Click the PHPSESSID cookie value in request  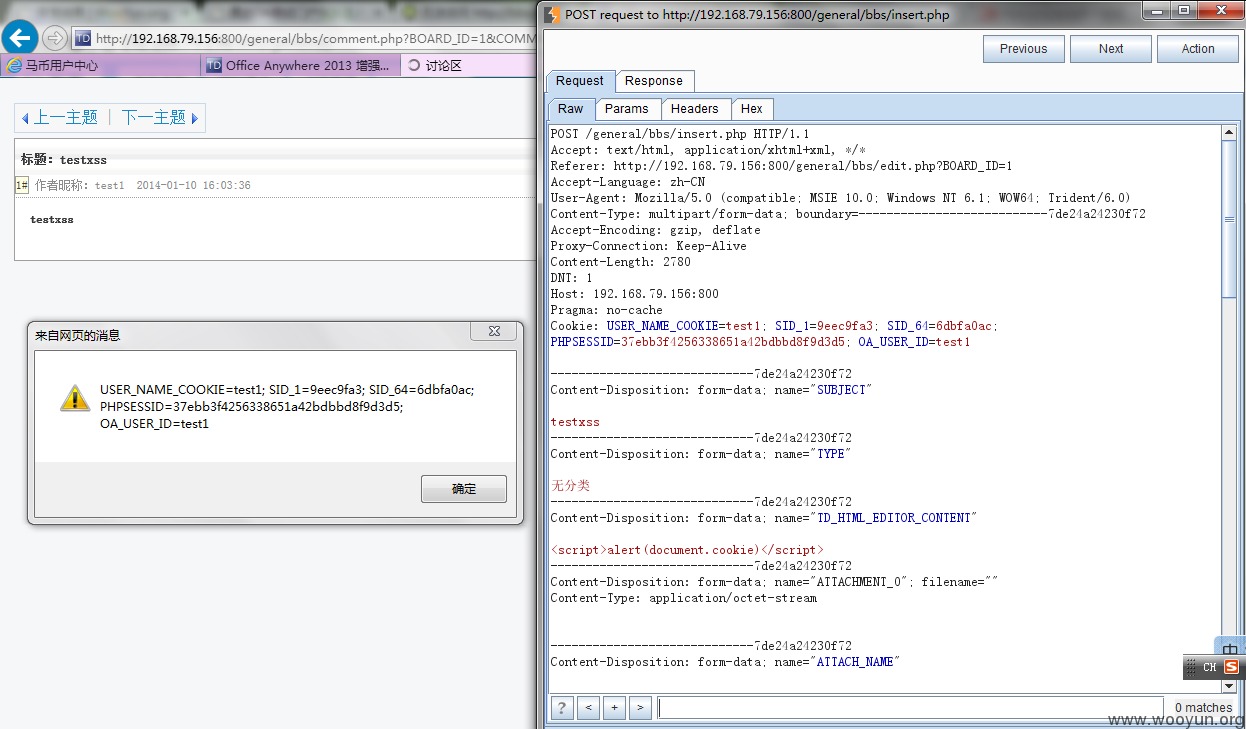click(x=734, y=342)
